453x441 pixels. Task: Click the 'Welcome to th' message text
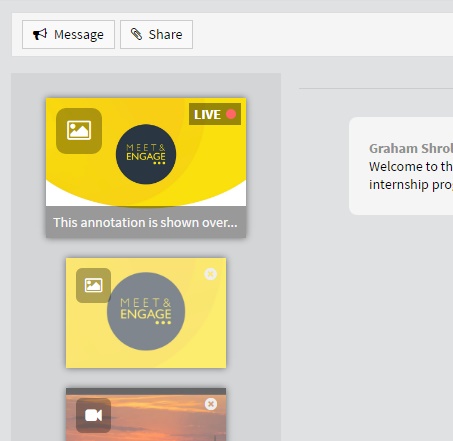click(411, 166)
